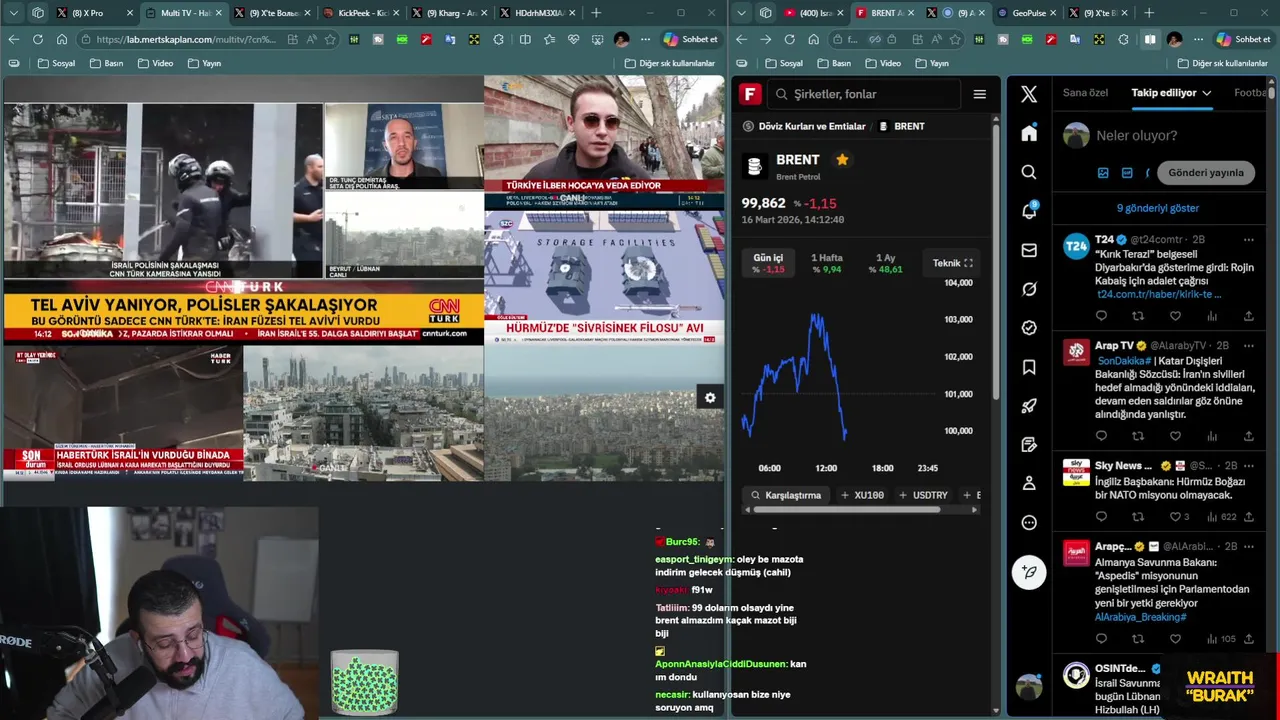Image resolution: width=1280 pixels, height=720 pixels.
Task: Add XU100 to comparison
Action: [862, 495]
